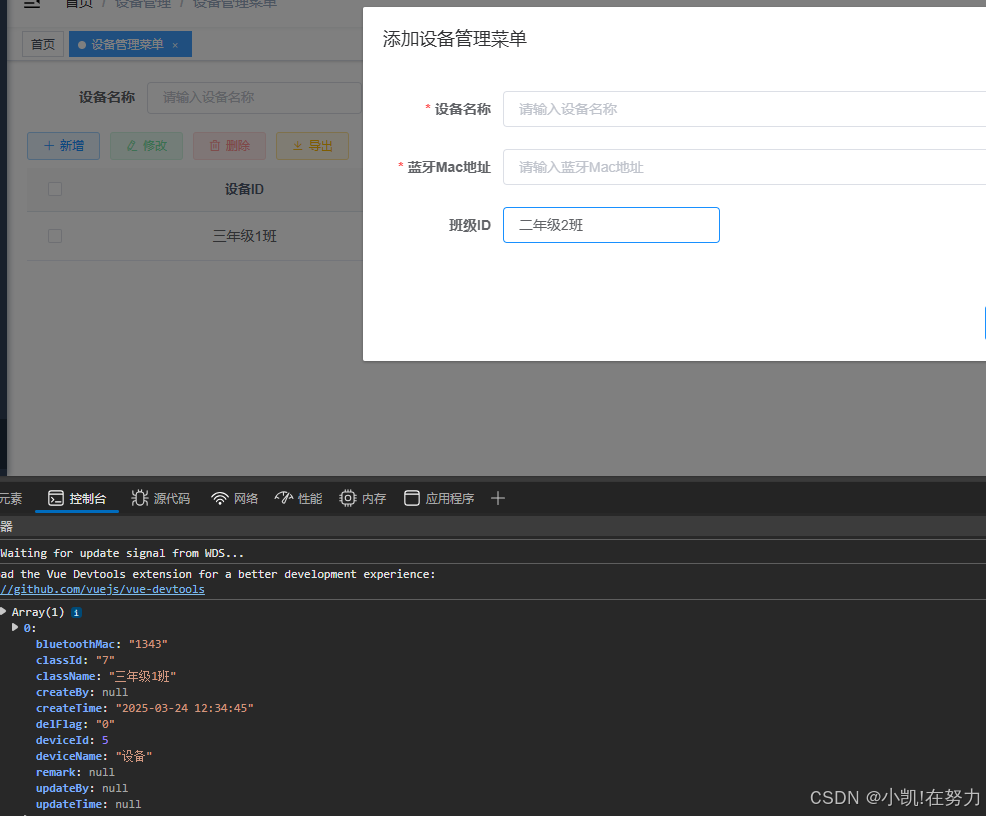
Task: Click the updateBy: null property line
Action: tap(82, 788)
